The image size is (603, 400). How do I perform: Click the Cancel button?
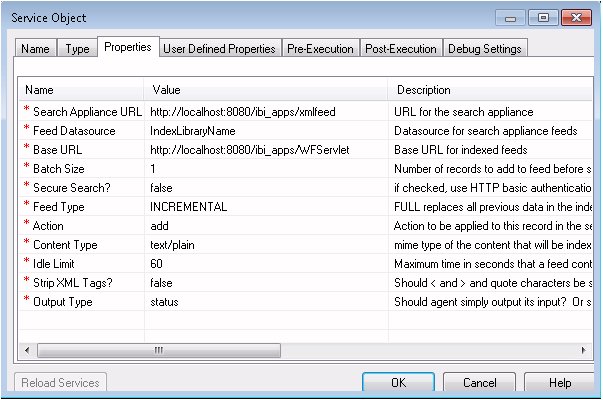point(480,382)
